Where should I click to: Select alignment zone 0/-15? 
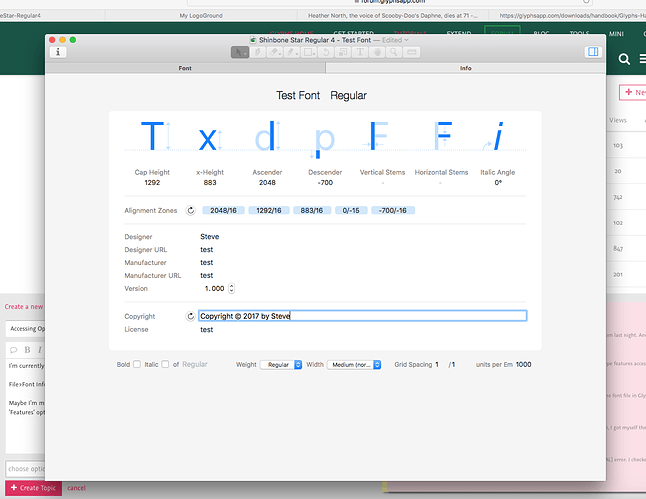tap(351, 211)
